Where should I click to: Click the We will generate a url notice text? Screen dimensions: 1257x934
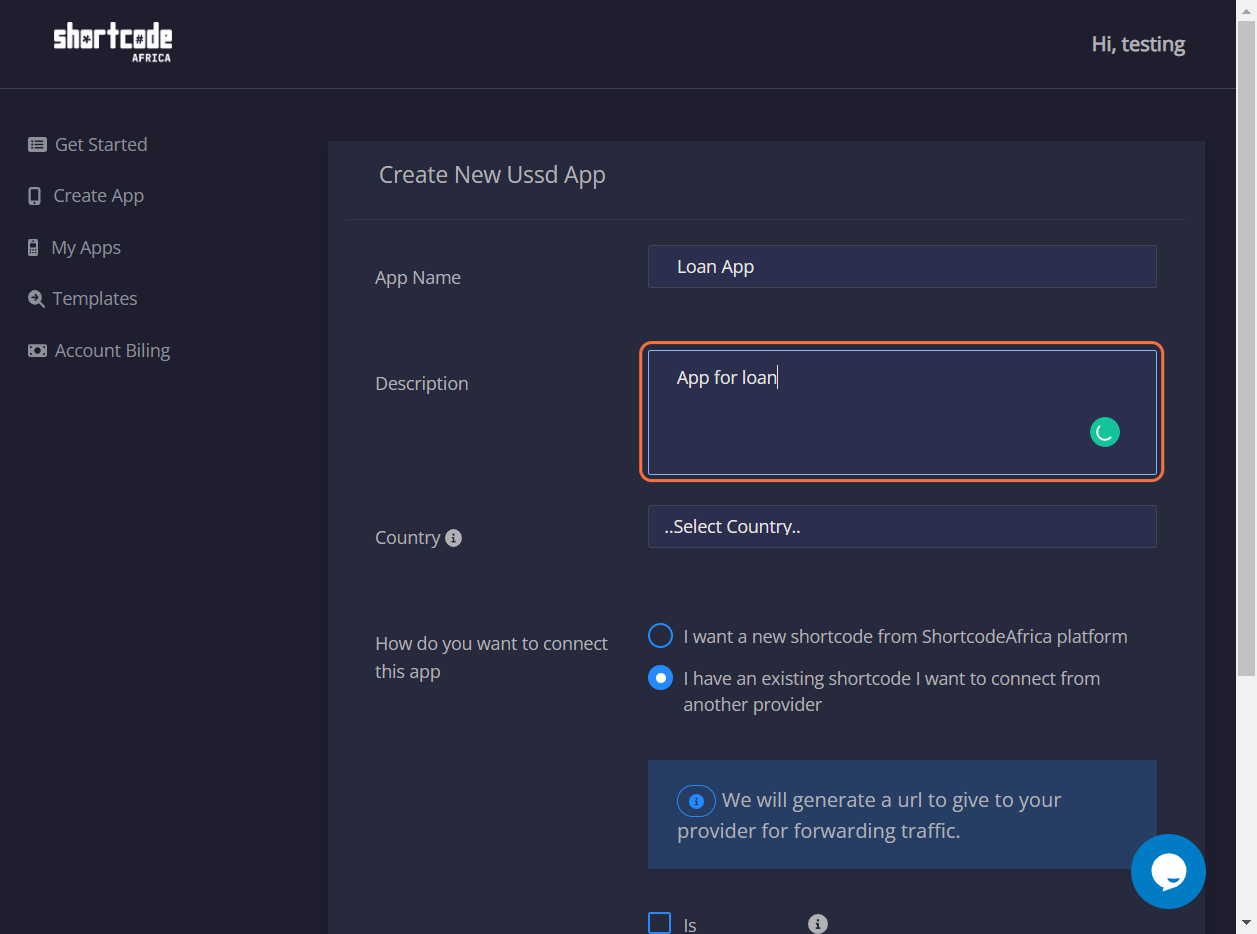coord(869,815)
